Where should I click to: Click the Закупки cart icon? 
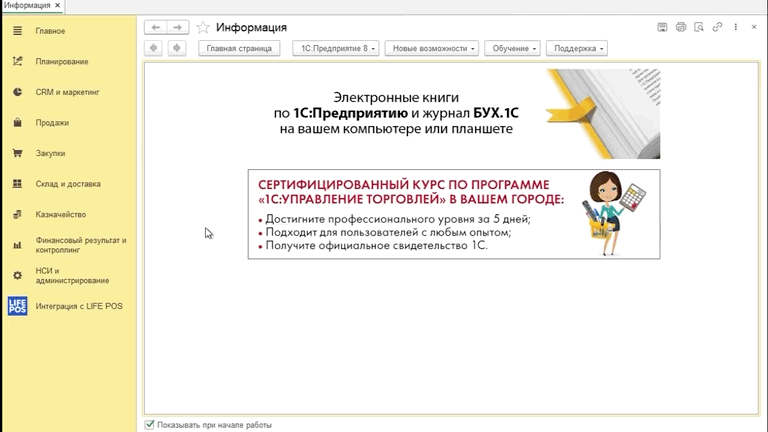(x=17, y=153)
